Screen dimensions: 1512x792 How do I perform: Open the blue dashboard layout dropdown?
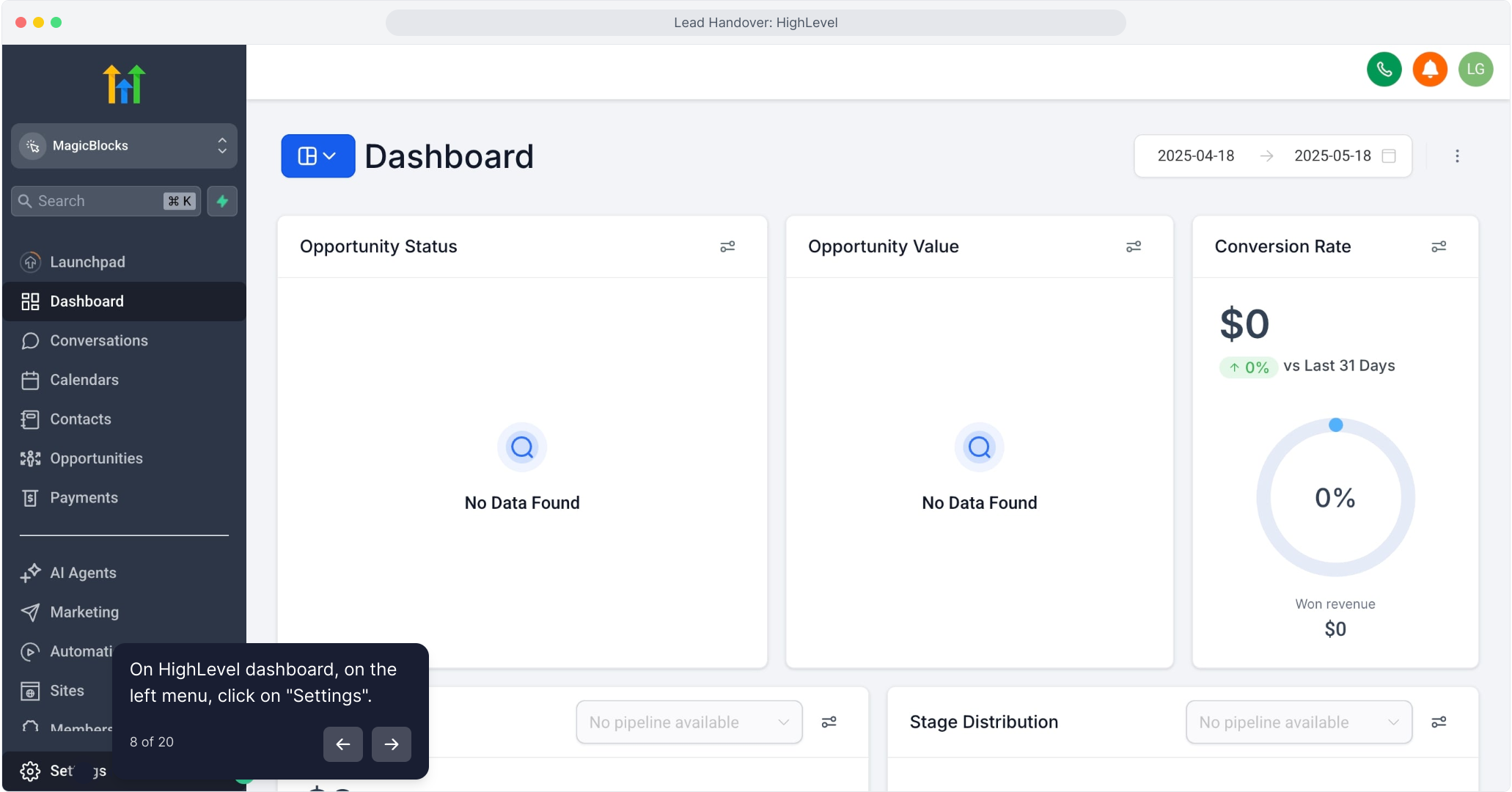tap(318, 156)
